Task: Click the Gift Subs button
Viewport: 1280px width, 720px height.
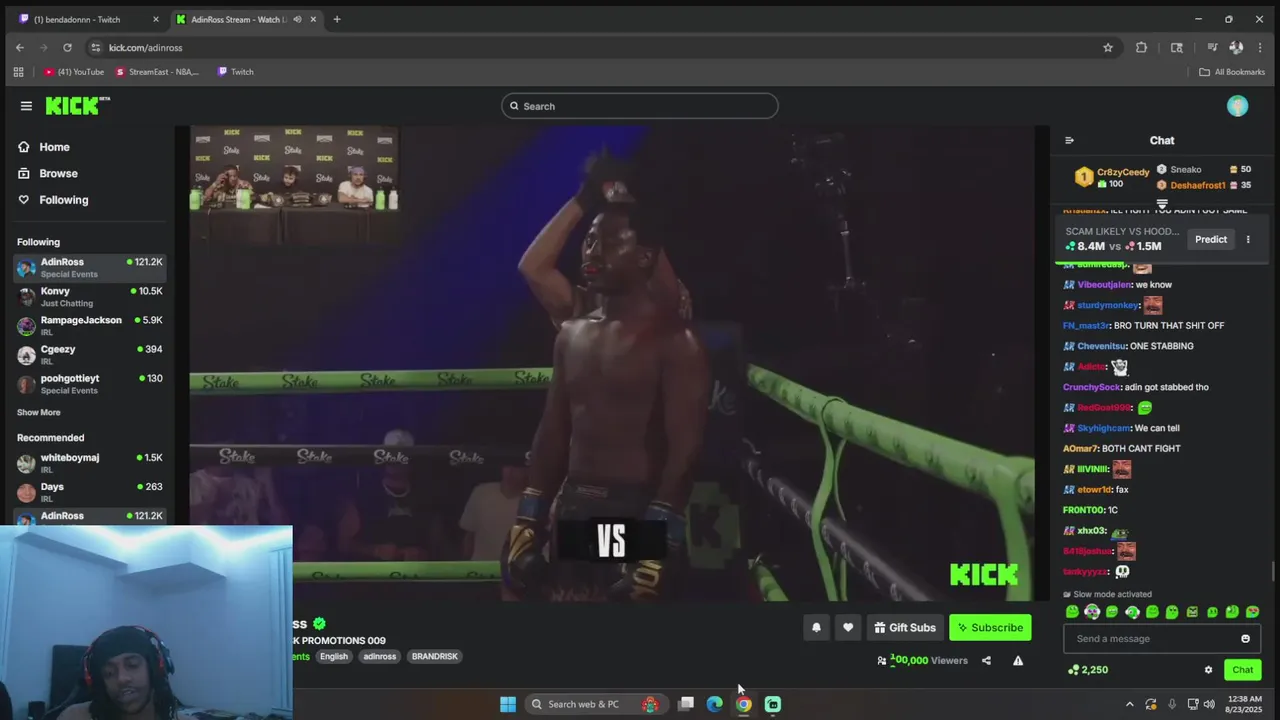Action: [x=905, y=628]
